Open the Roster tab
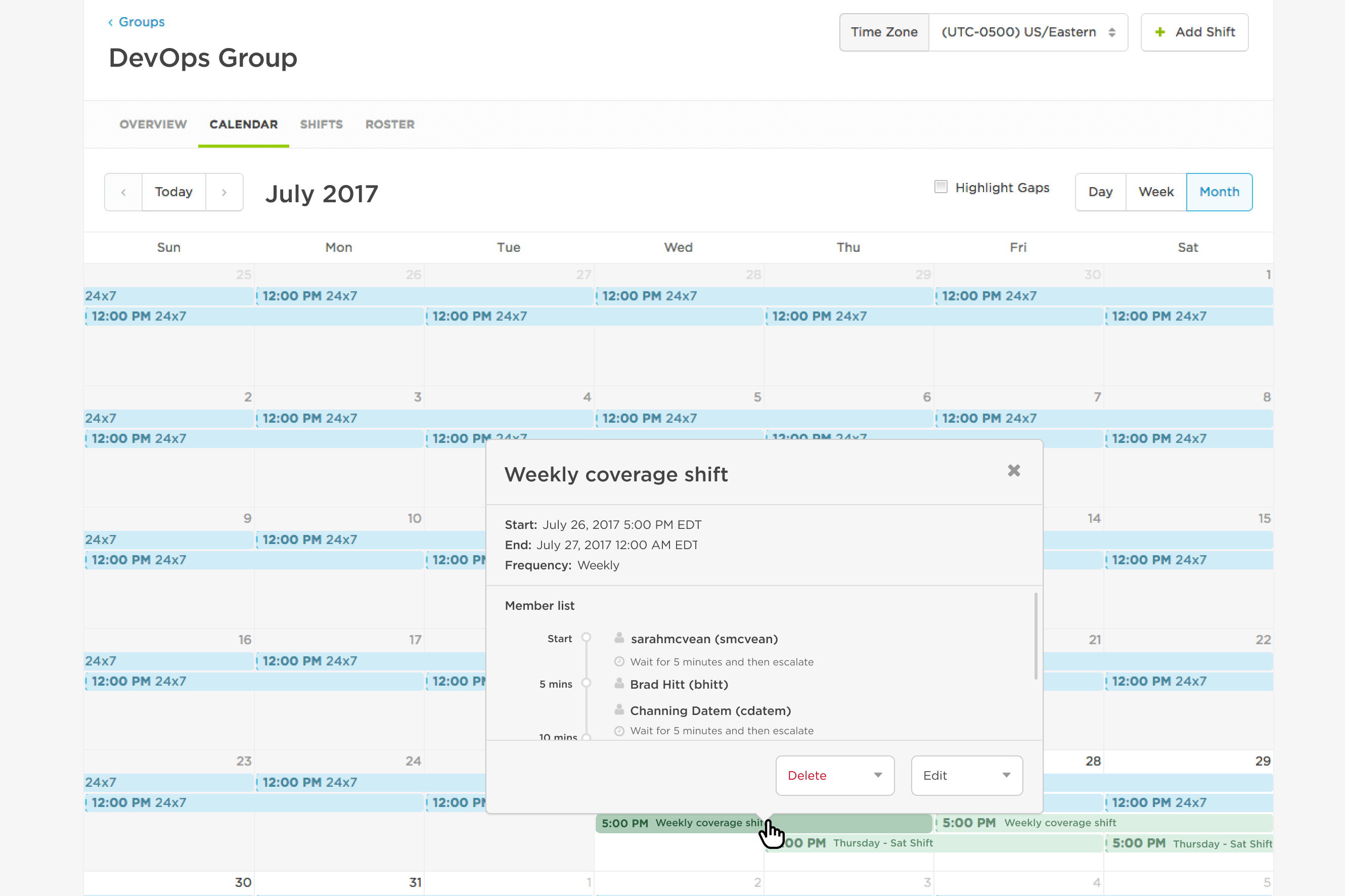1345x896 pixels. [390, 124]
